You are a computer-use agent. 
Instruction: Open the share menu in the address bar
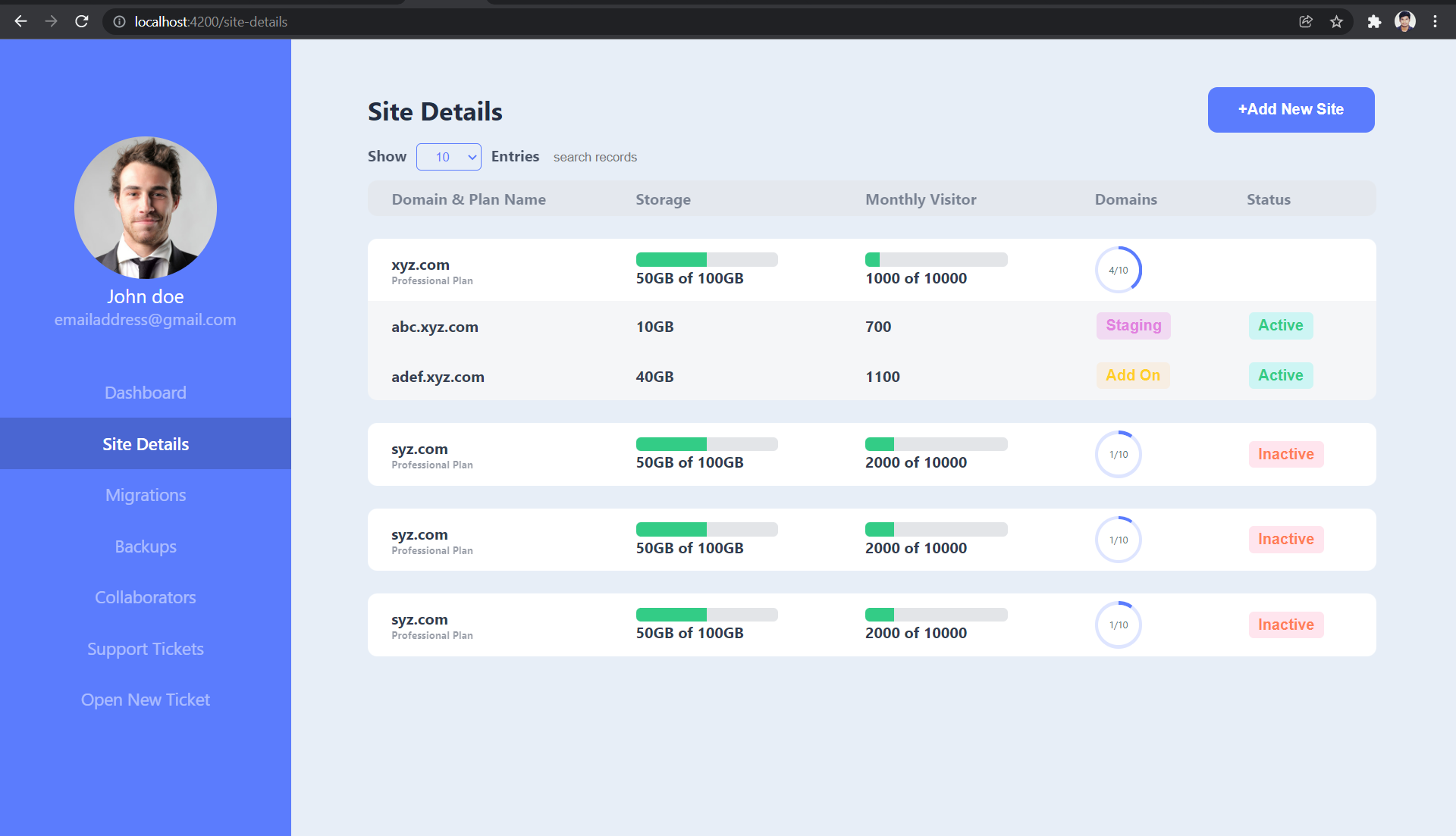[x=1305, y=22]
